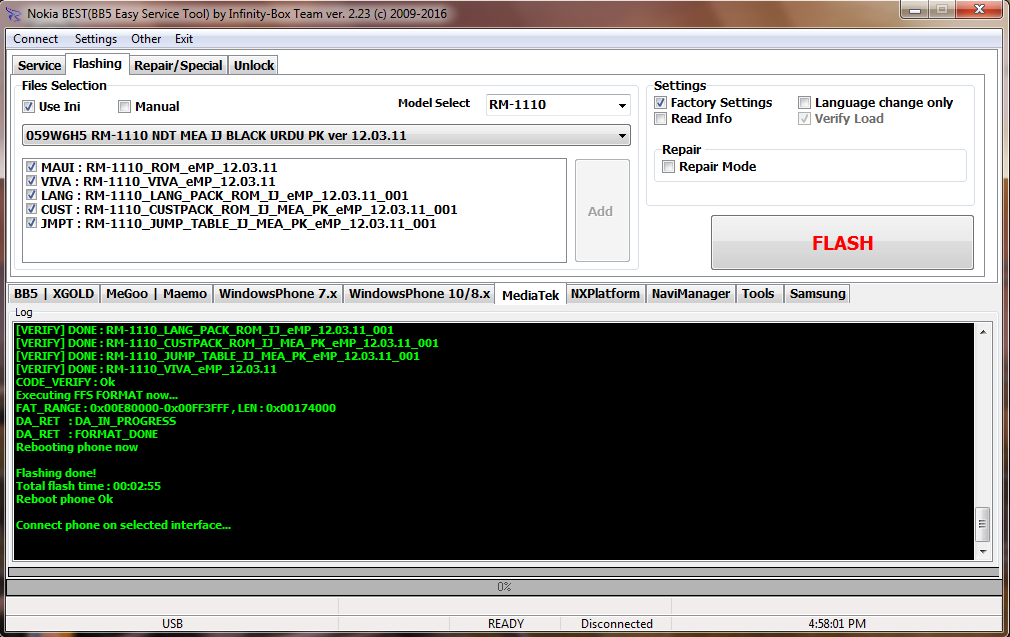Toggle the Verify Load checkbox
Screen dimensions: 1010x637
[x=805, y=119]
